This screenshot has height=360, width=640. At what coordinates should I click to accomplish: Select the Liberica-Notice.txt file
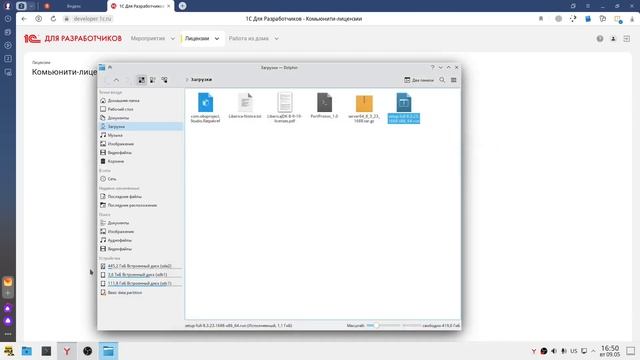coord(245,106)
